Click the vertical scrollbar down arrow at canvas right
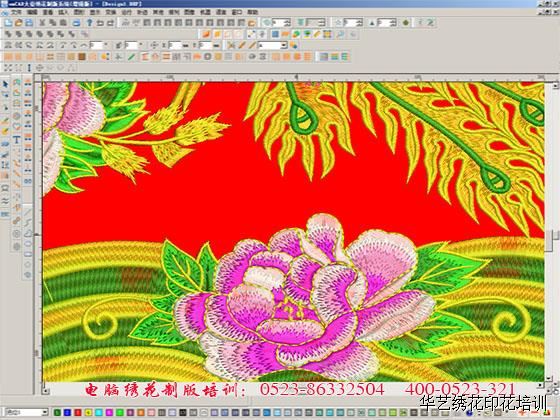Image resolution: width=560 pixels, height=420 pixels. 549,378
